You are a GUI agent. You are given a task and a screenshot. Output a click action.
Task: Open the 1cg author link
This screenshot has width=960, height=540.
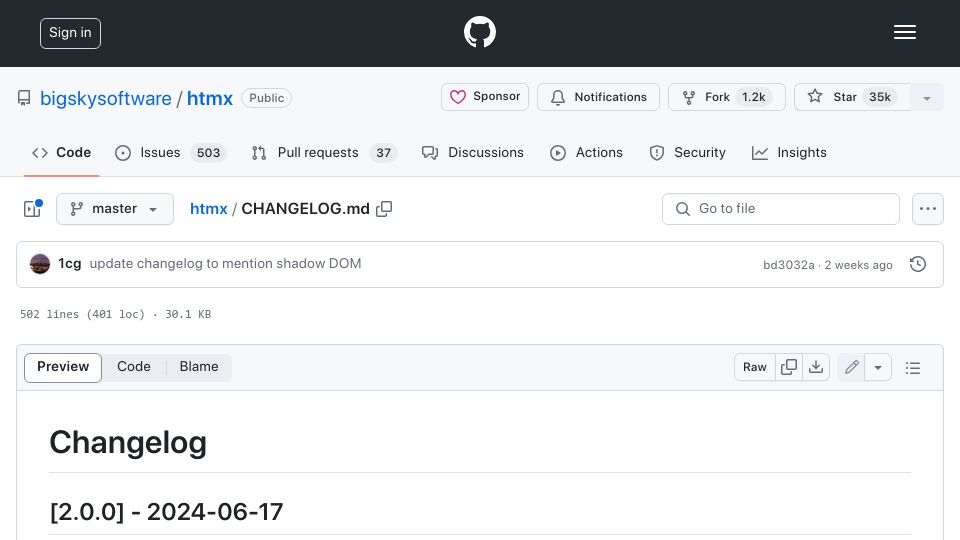[x=69, y=263]
